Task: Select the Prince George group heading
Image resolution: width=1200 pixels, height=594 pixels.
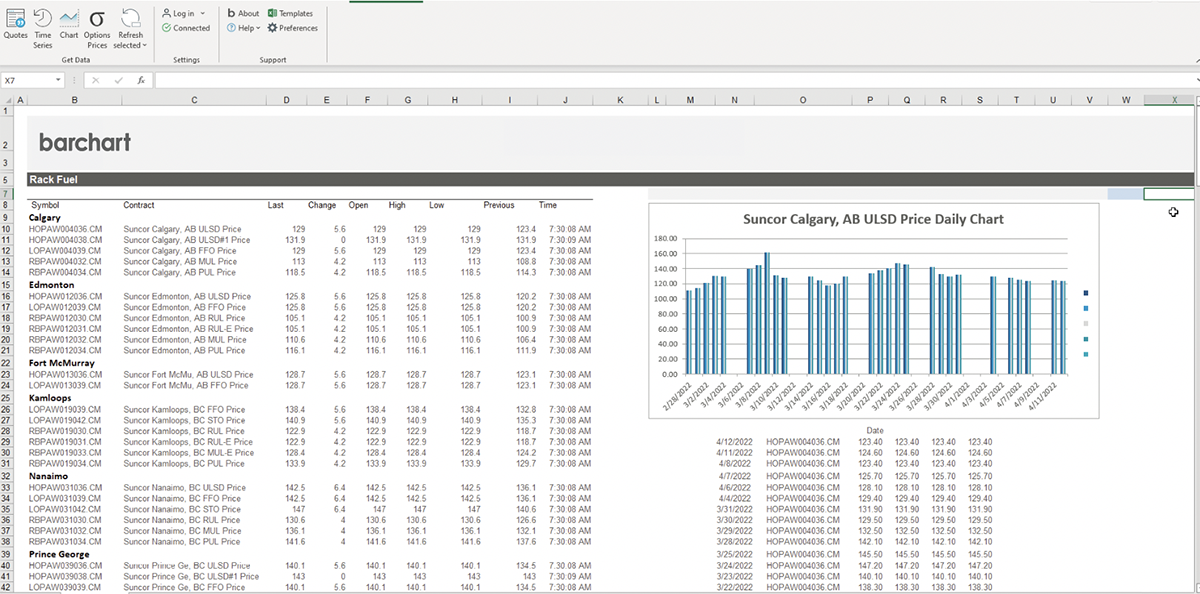Action: [x=59, y=554]
